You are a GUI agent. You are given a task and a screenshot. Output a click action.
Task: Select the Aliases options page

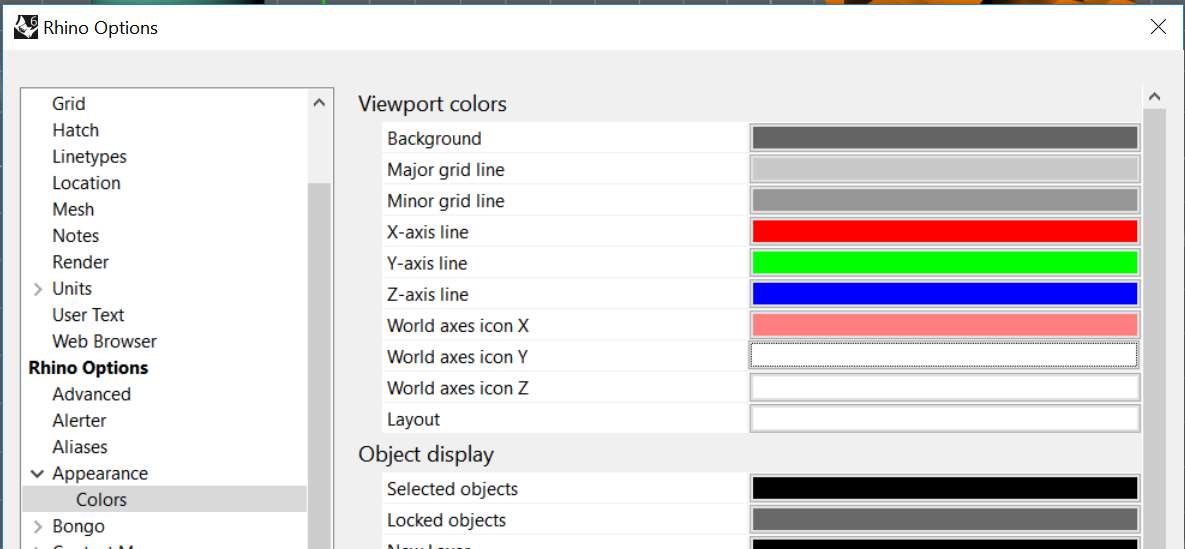[x=80, y=447]
